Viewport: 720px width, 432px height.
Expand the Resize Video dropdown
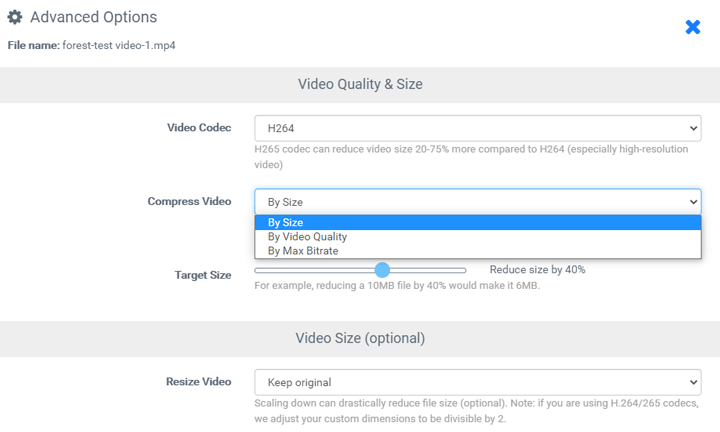[477, 382]
